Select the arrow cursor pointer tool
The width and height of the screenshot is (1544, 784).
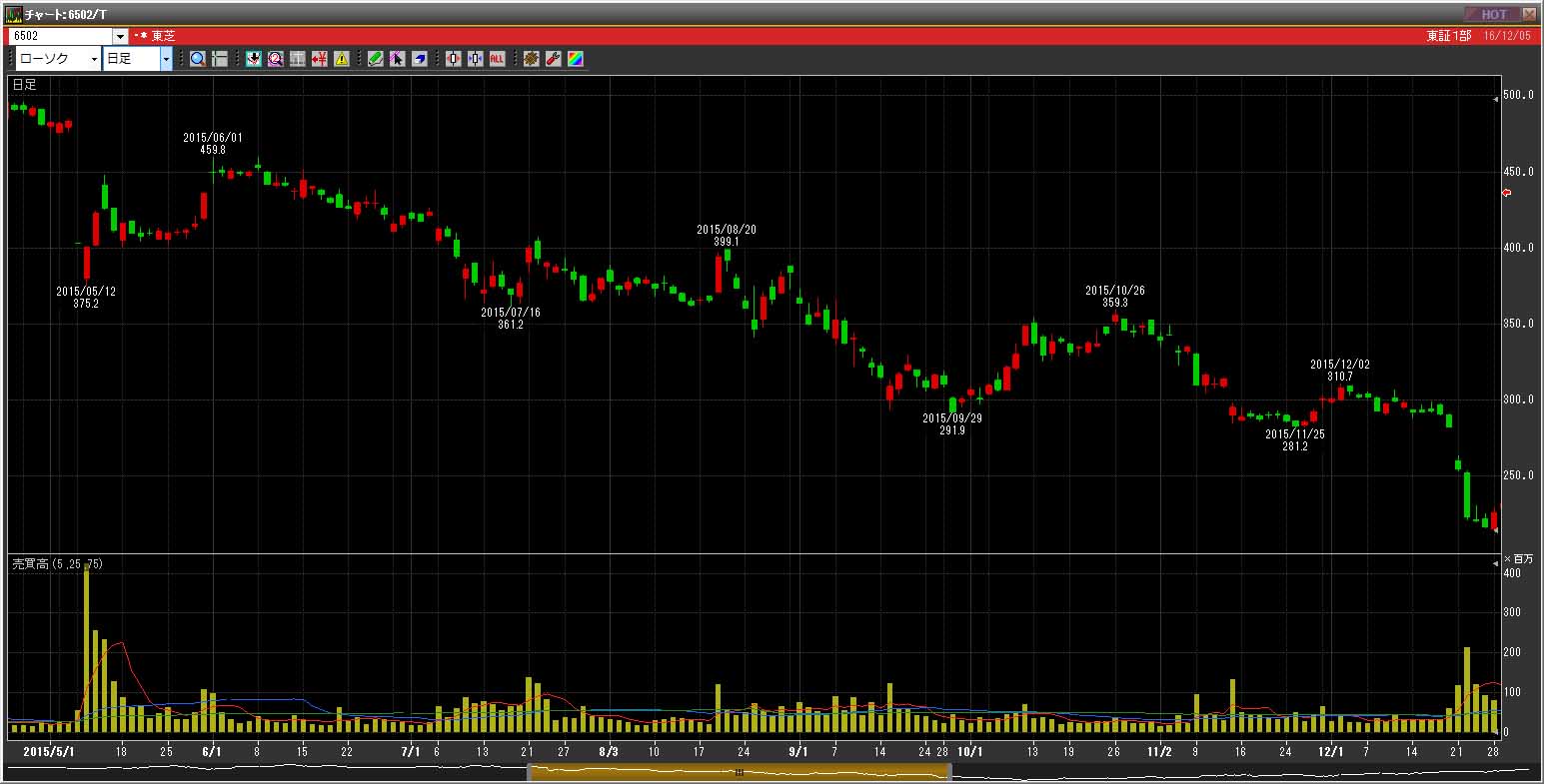(398, 59)
